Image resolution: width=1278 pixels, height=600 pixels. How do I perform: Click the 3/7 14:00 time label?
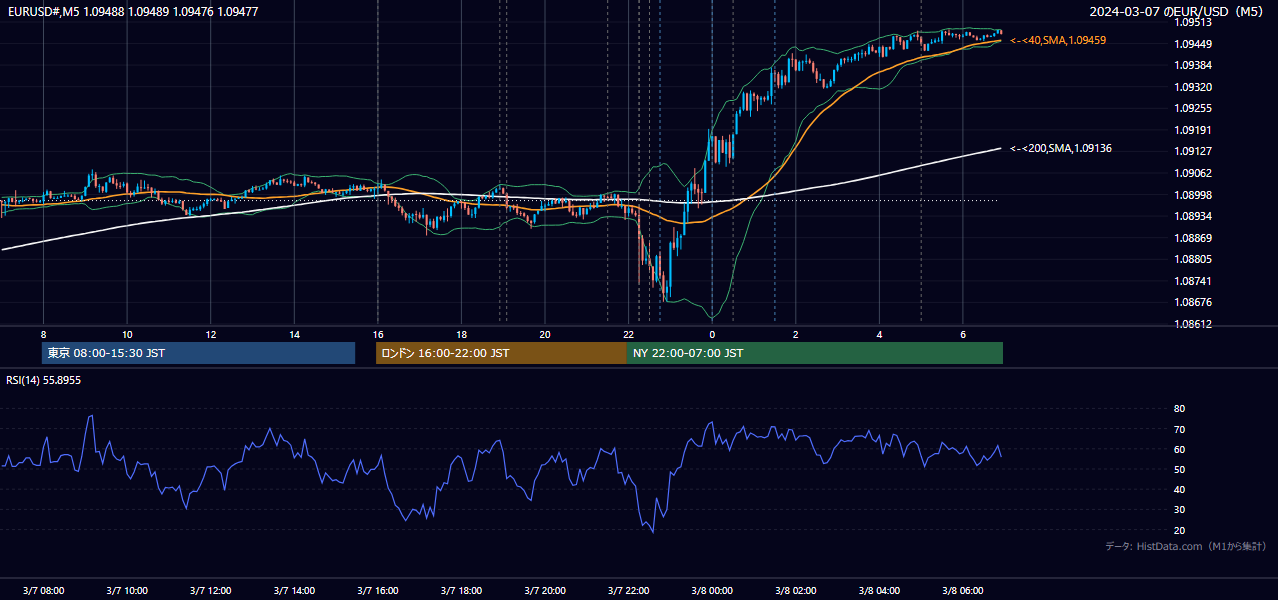294,590
